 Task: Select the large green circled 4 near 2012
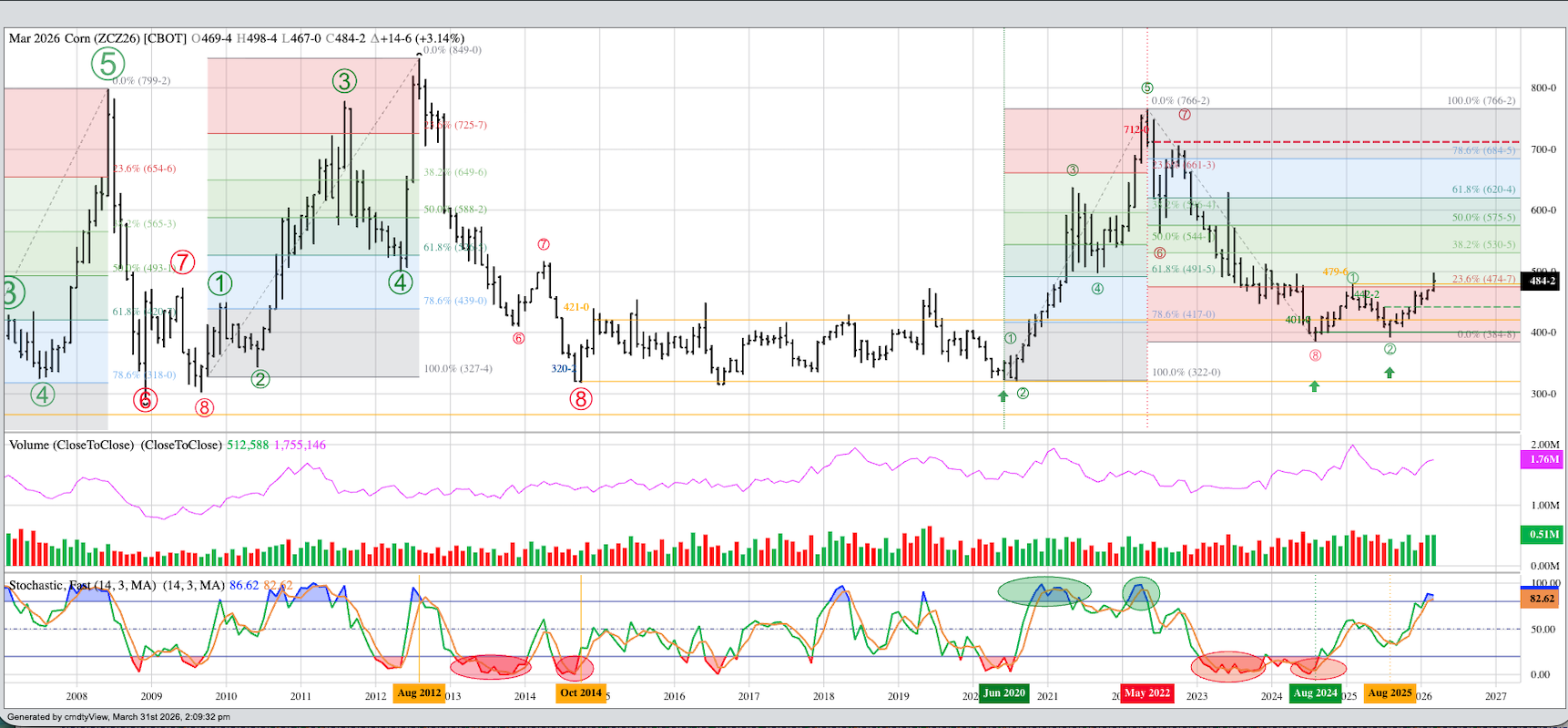[x=401, y=282]
